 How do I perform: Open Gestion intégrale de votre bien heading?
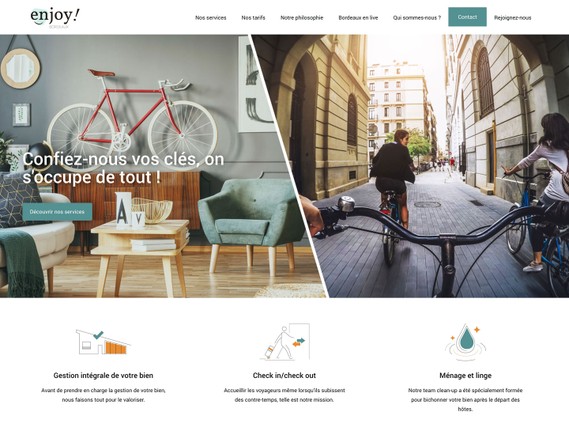tap(103, 375)
